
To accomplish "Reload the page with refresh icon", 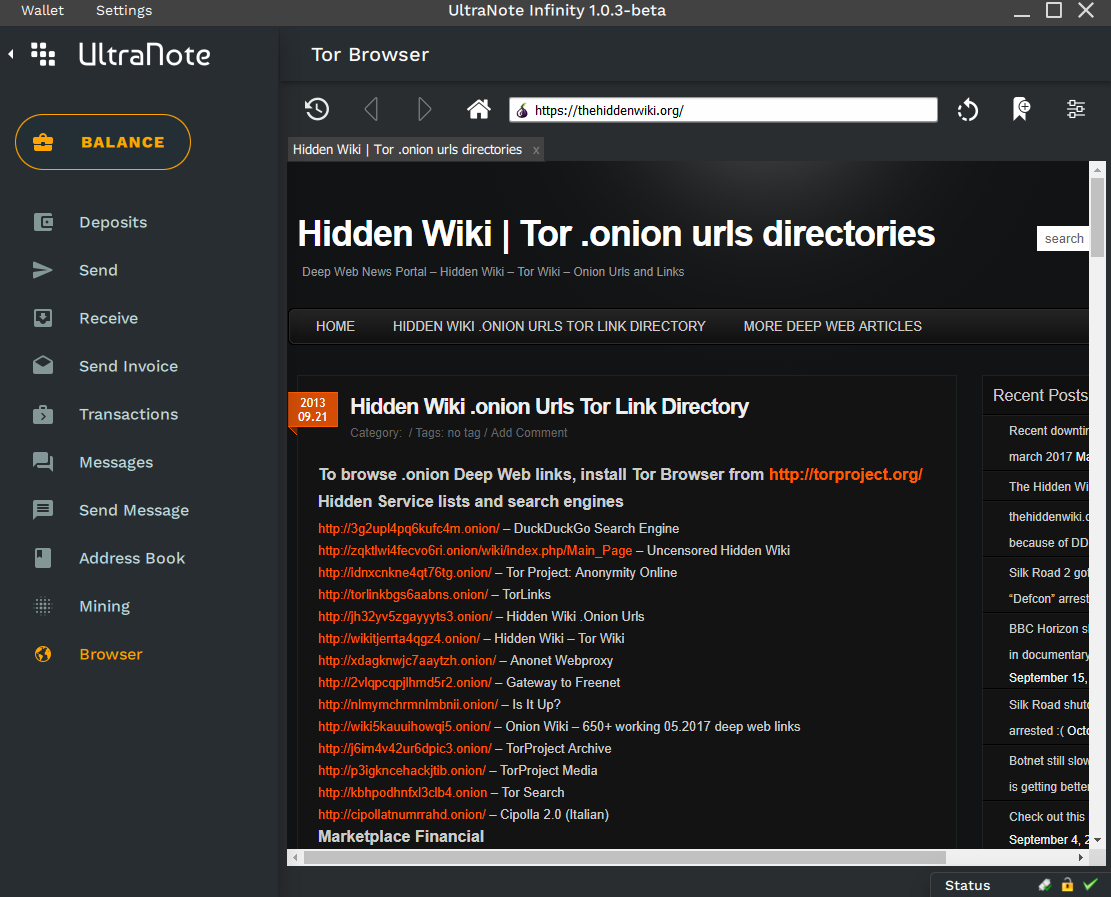I will tap(967, 110).
